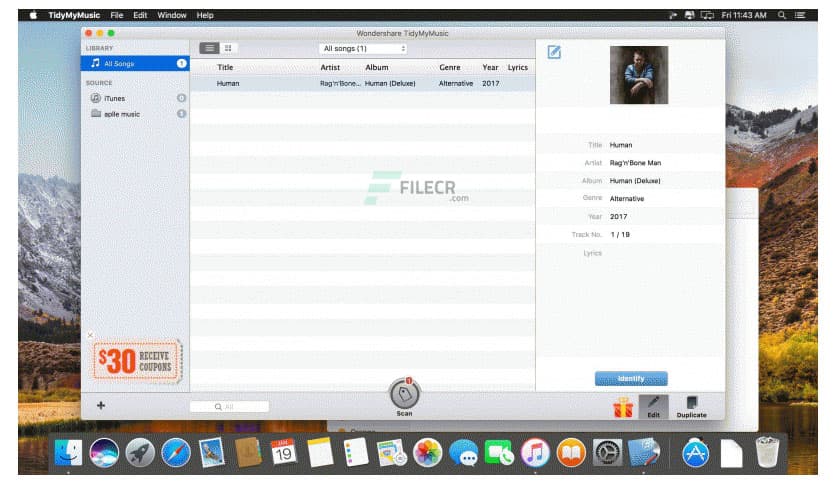Click the Identify button

631,378
